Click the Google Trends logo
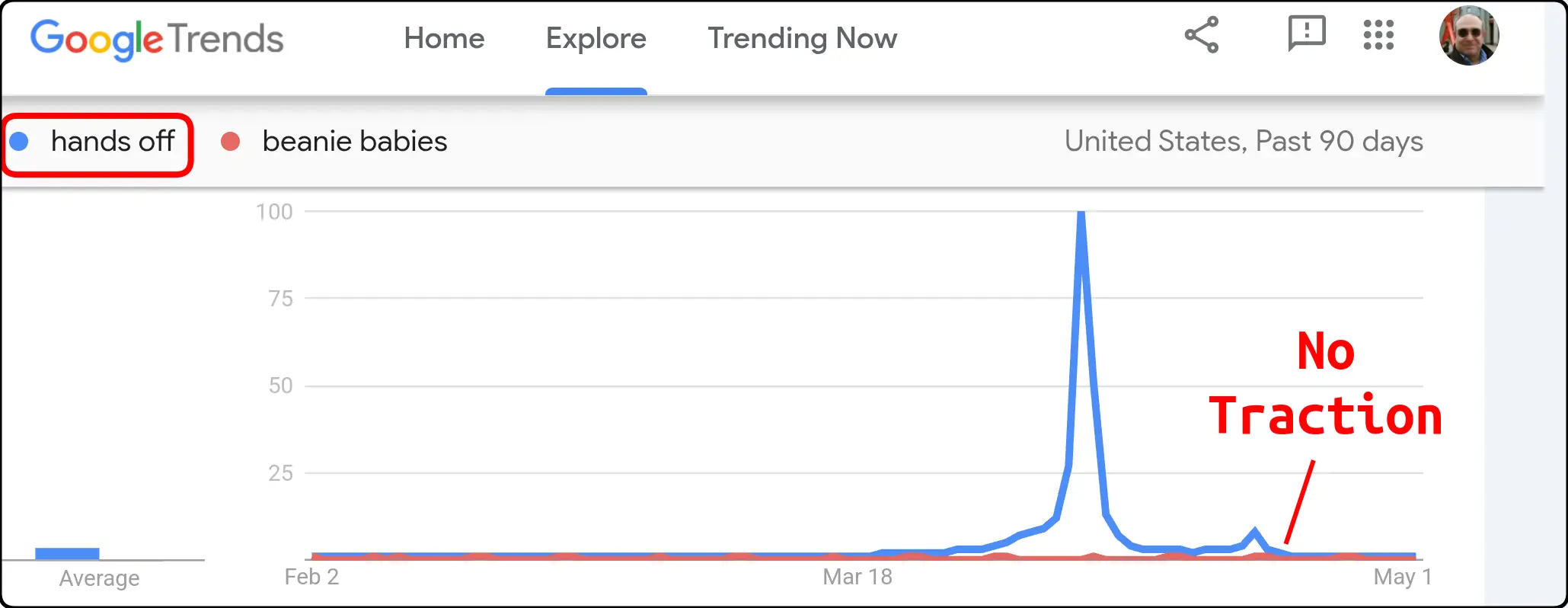Image resolution: width=1568 pixels, height=608 pixels. 157,39
